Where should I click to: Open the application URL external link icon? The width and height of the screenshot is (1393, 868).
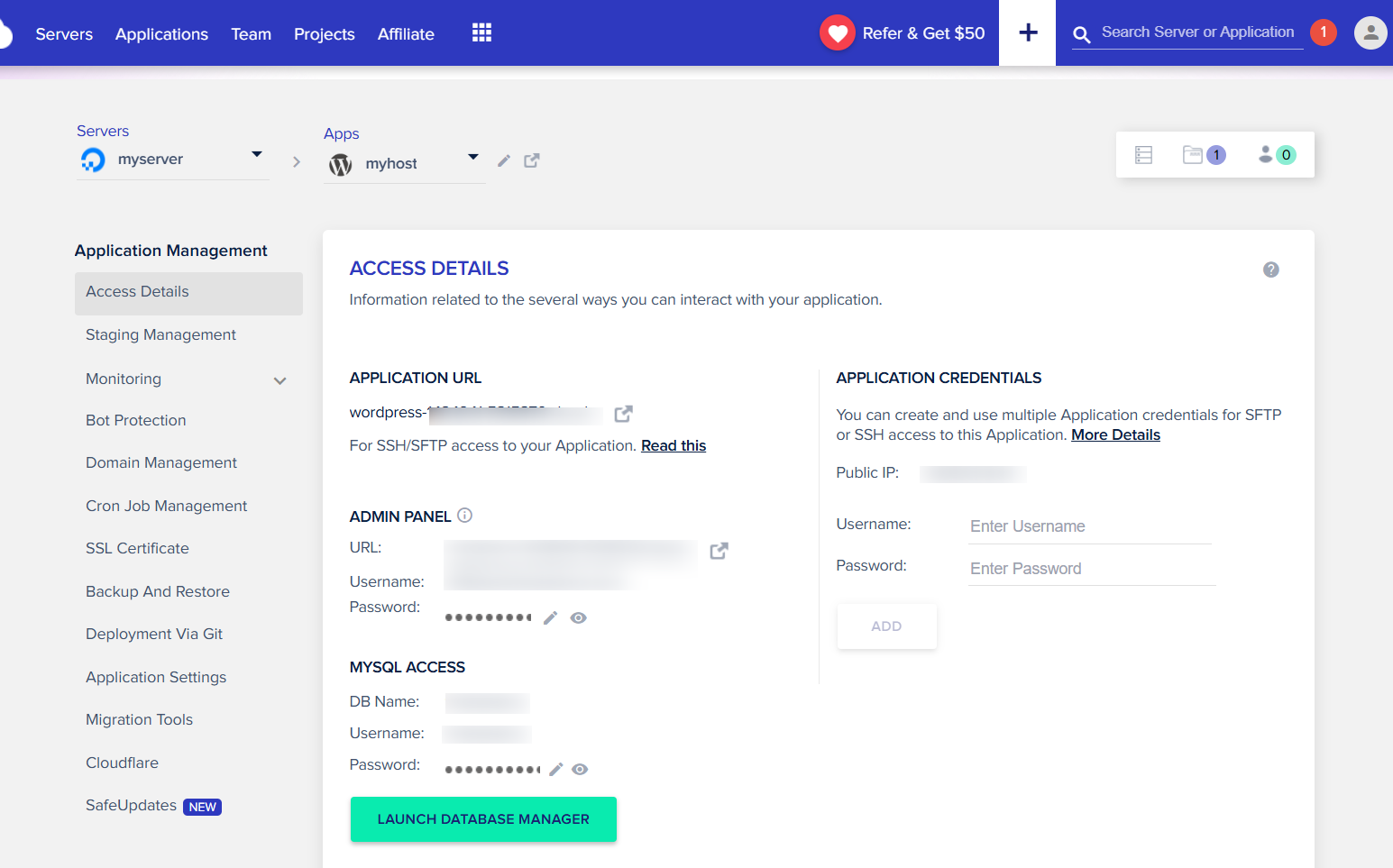point(623,414)
